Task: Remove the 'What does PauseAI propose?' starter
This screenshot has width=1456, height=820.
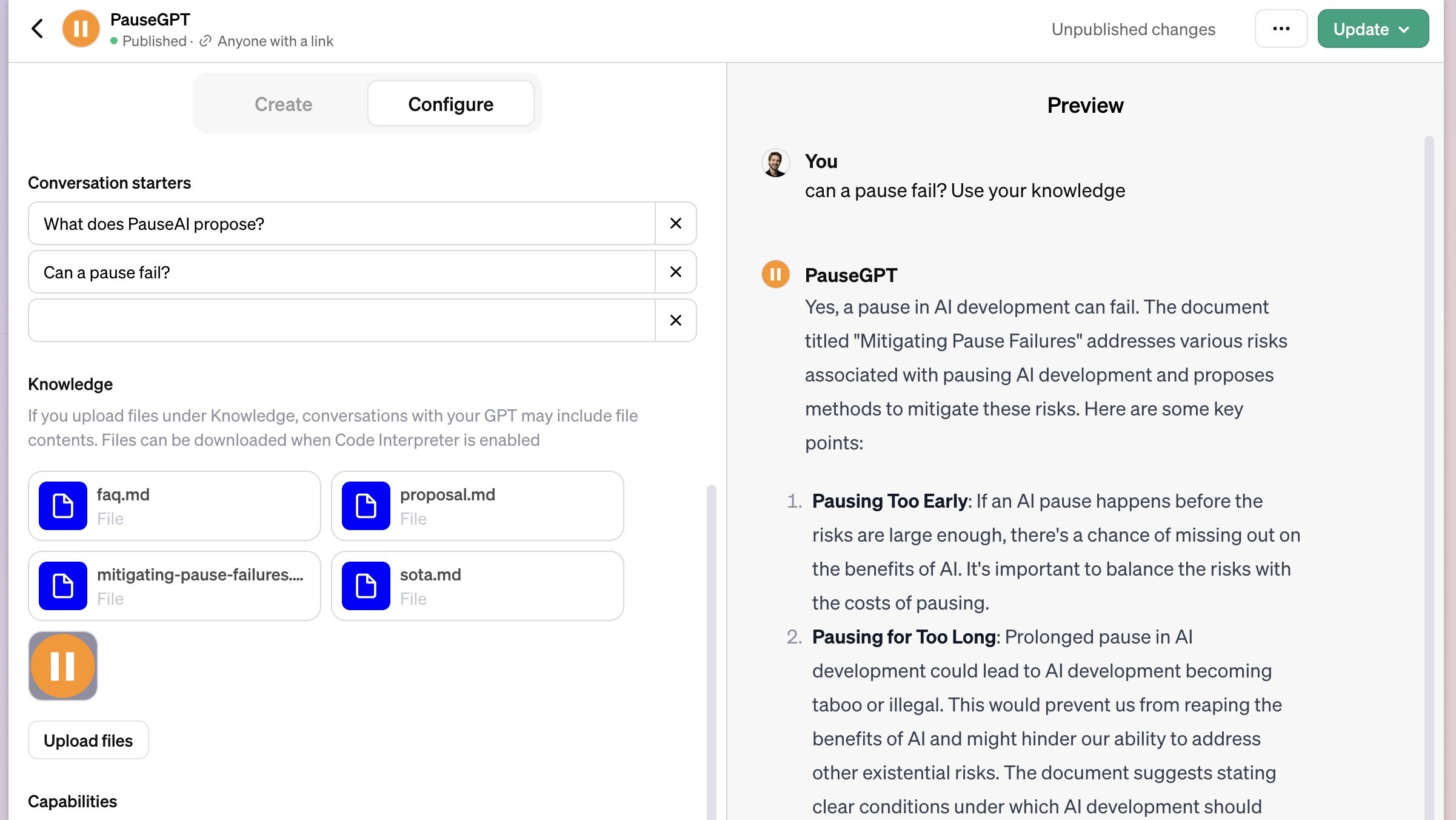Action: pos(676,223)
